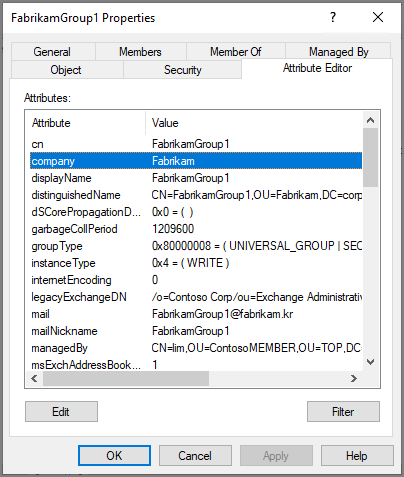The height and width of the screenshot is (477, 404).
Task: Click the horizontal scrollbar right arrow
Action: [354, 378]
